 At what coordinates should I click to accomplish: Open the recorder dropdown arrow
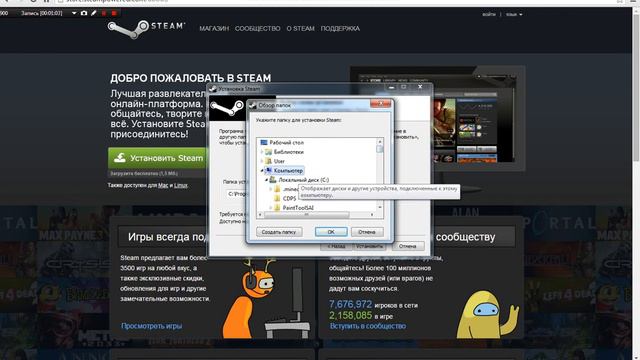[x=74, y=13]
